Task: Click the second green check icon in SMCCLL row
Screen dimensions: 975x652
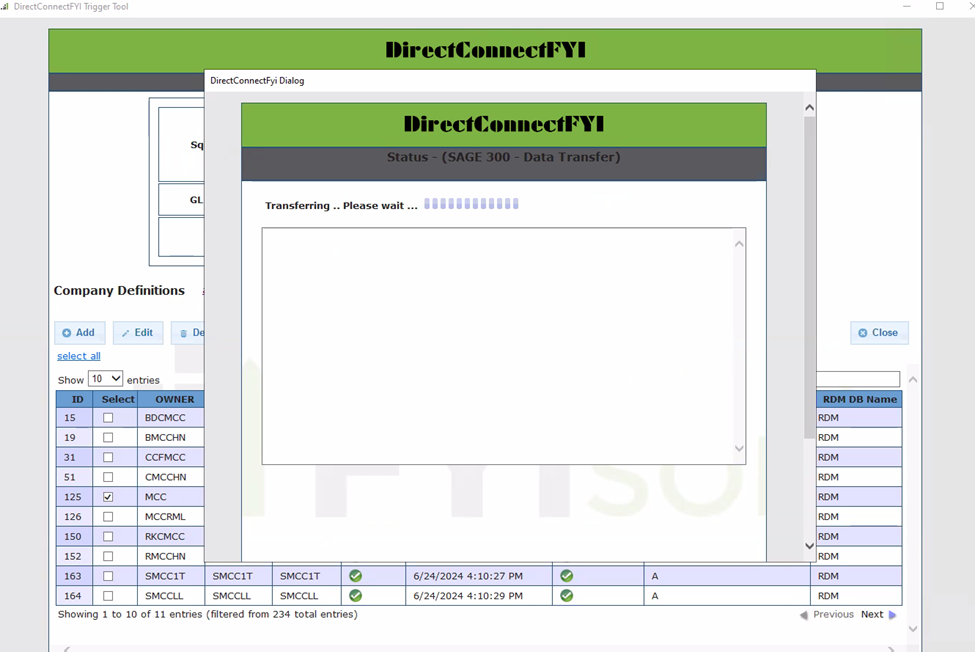Action: (566, 595)
